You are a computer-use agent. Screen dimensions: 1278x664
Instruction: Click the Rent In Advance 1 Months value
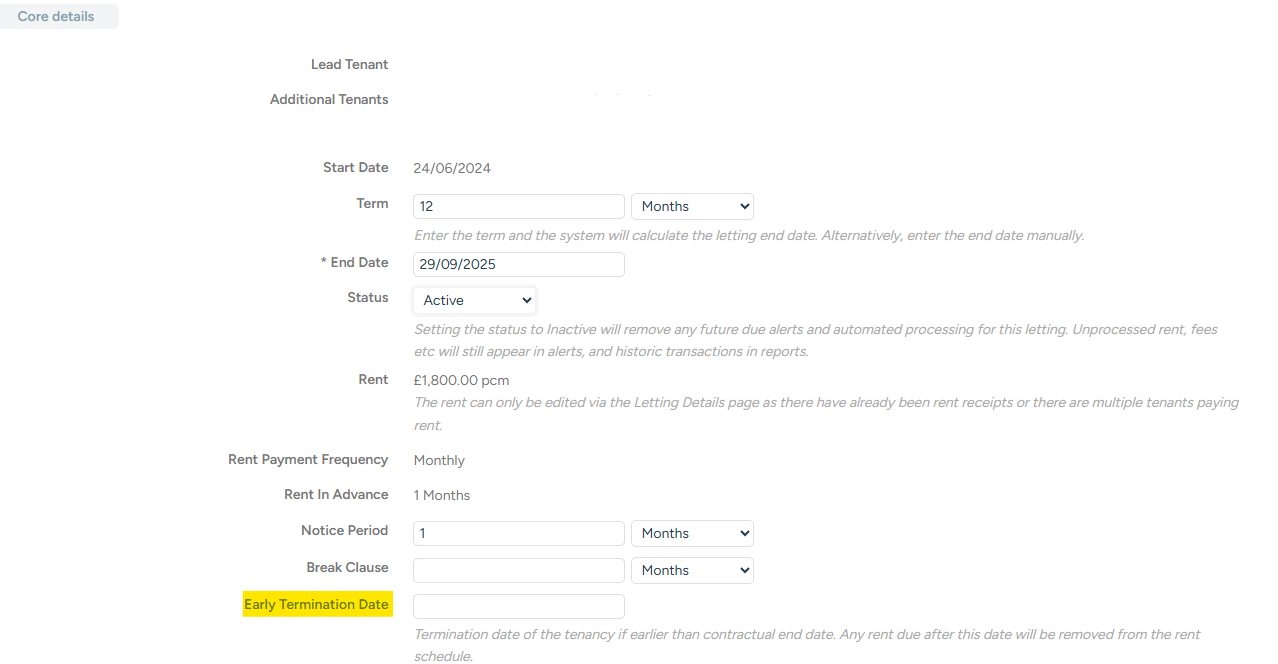tap(441, 495)
